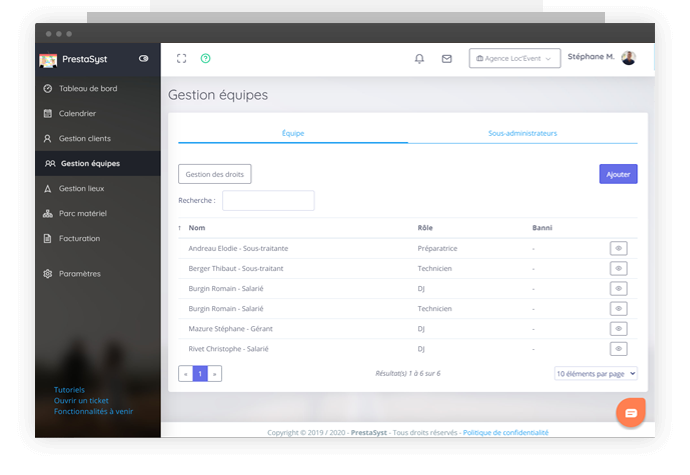Click Mazure Stéphane - Gérant name
The image size is (690, 475).
[x=231, y=329]
